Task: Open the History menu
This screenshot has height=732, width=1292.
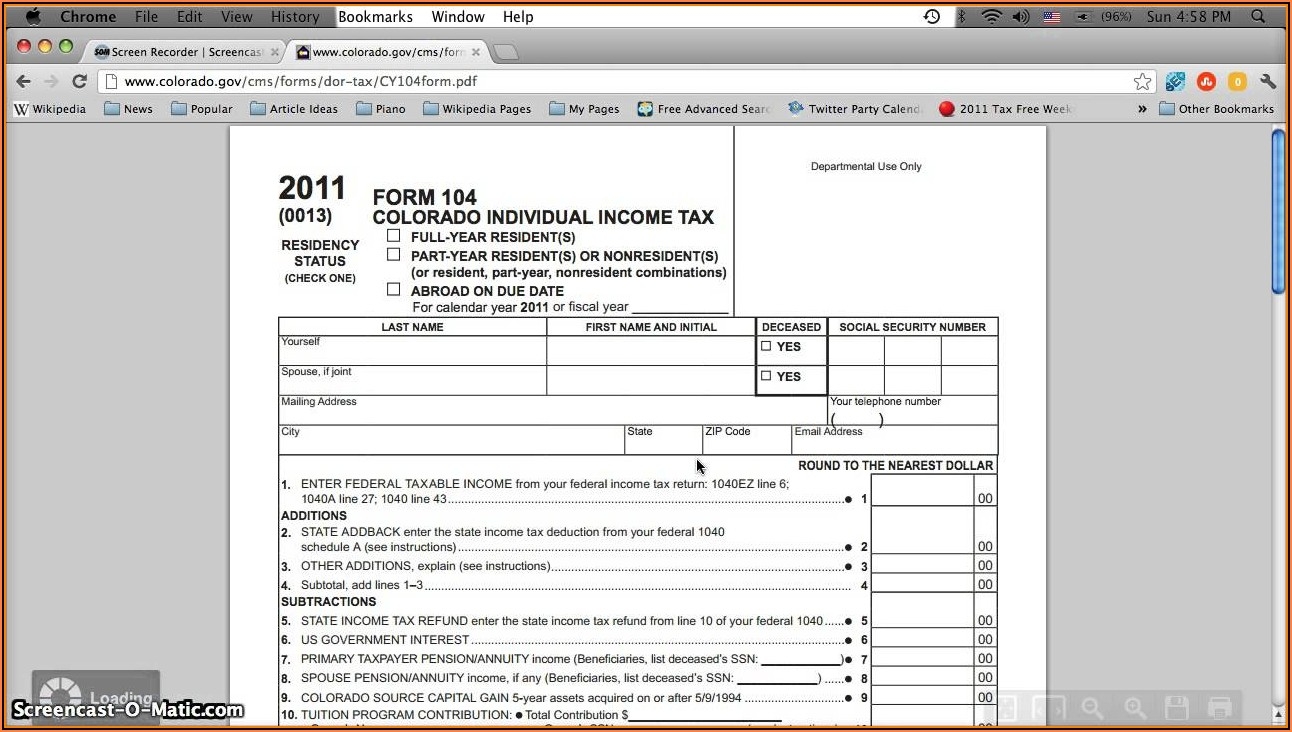Action: coord(294,16)
